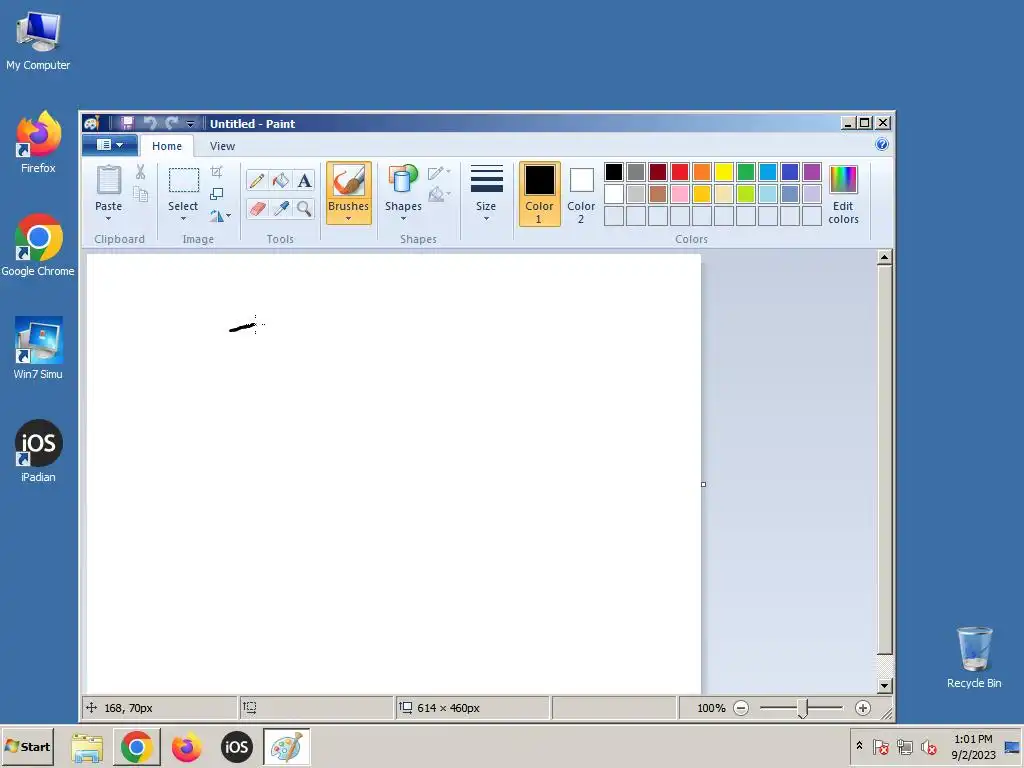Viewport: 1024px width, 768px height.
Task: Click the zoom out minus button
Action: (741, 708)
